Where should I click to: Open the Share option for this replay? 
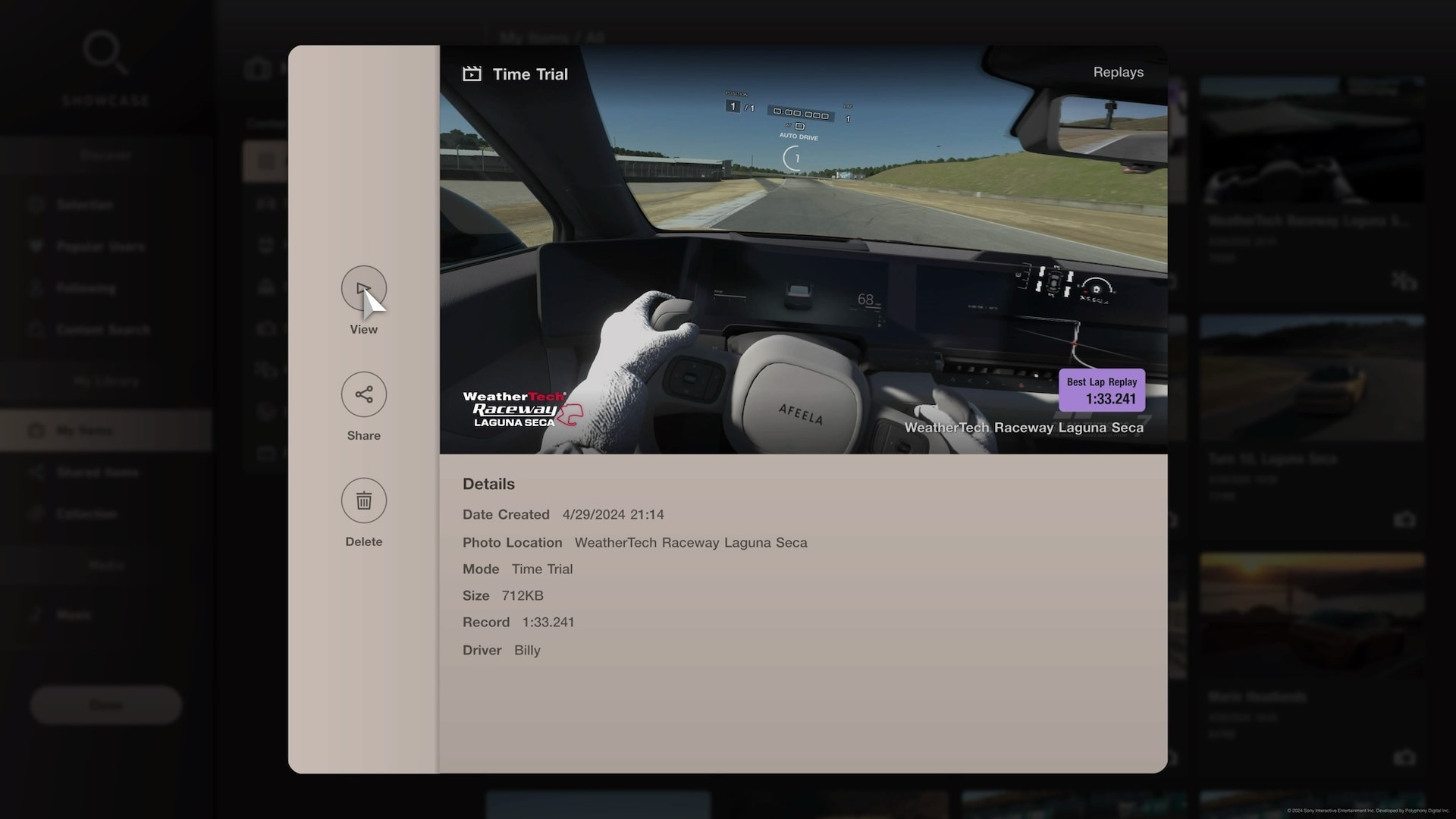pyautogui.click(x=364, y=394)
